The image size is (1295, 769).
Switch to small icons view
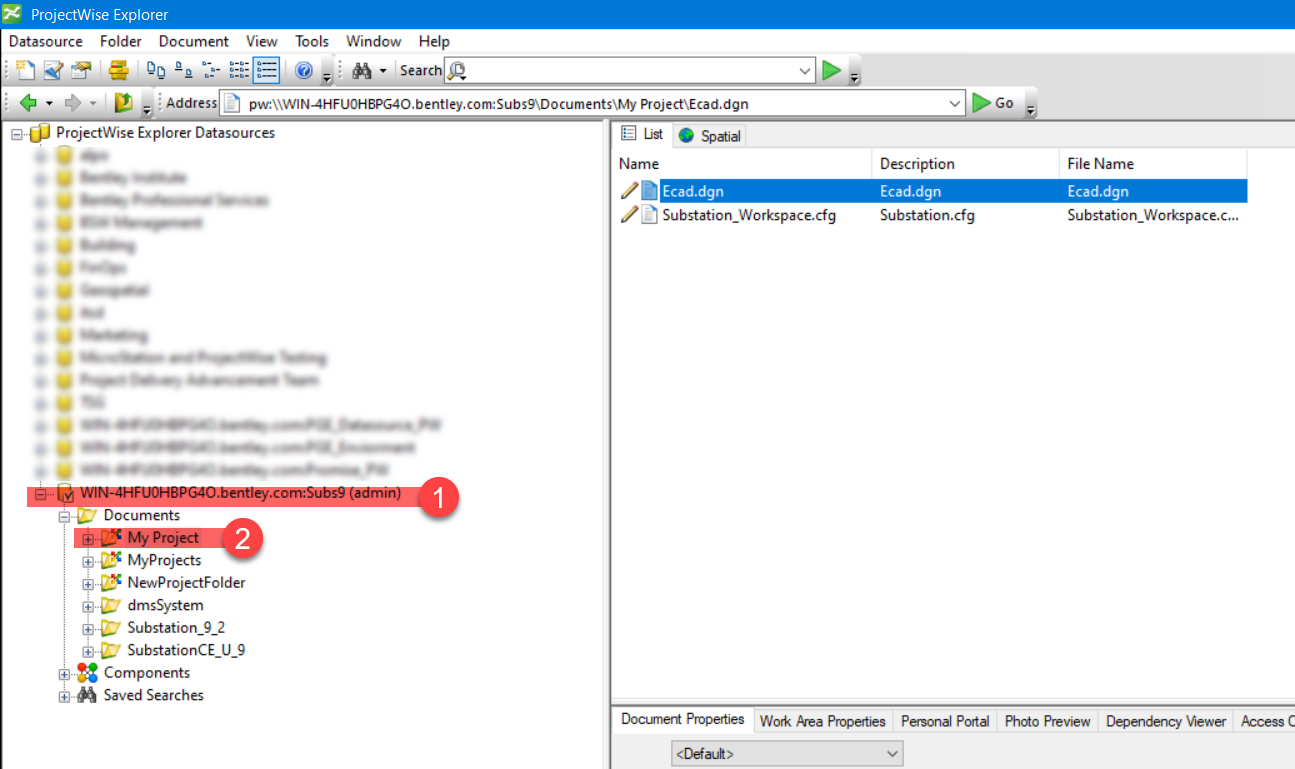tap(184, 70)
